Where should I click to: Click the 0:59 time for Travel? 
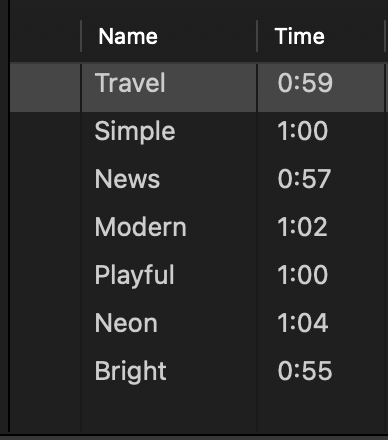point(305,83)
